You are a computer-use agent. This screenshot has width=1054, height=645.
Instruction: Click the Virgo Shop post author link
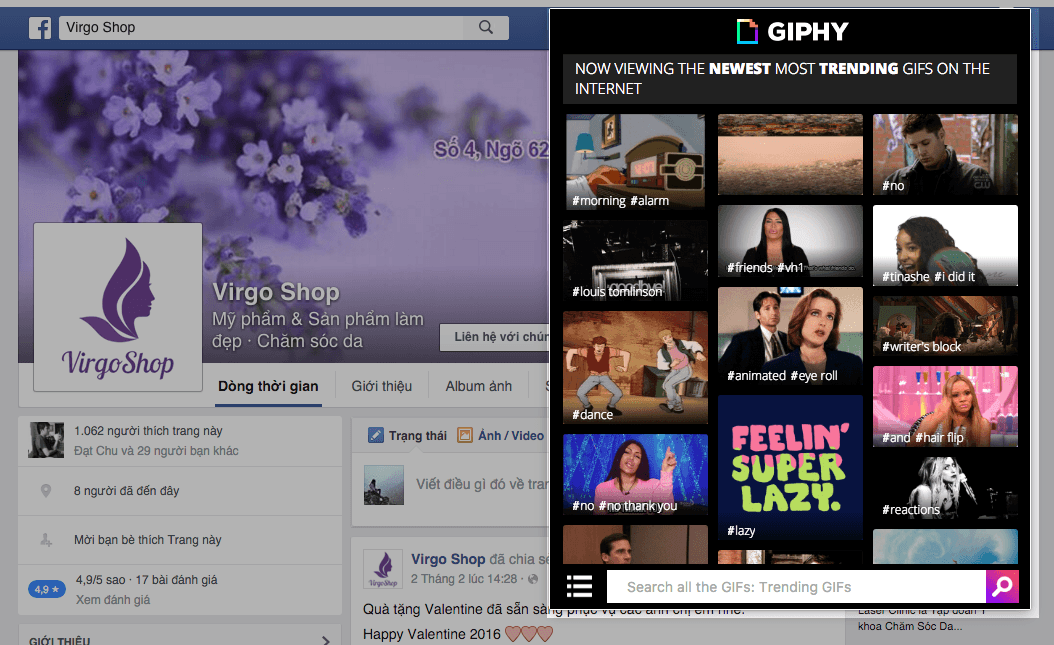tap(448, 559)
